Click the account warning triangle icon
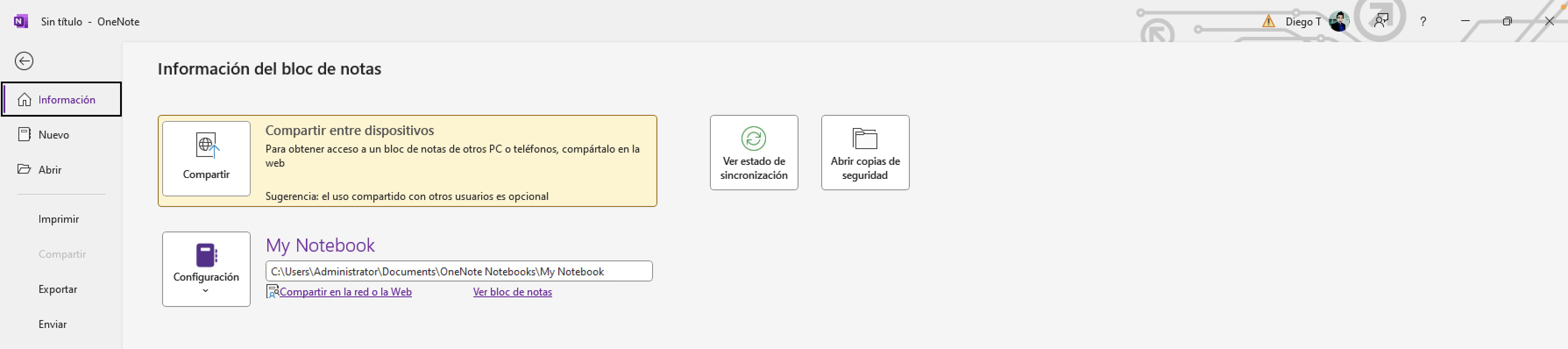 point(1269,21)
